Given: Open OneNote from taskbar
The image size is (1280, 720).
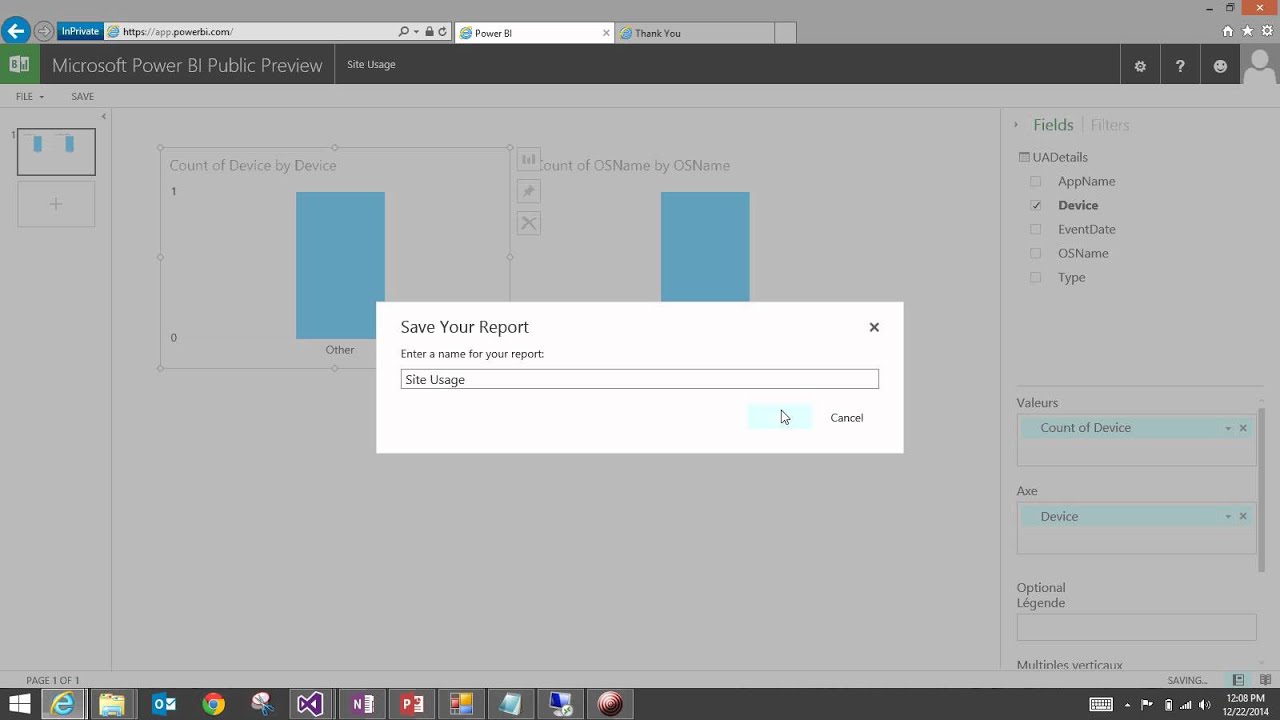Looking at the screenshot, I should pos(361,704).
